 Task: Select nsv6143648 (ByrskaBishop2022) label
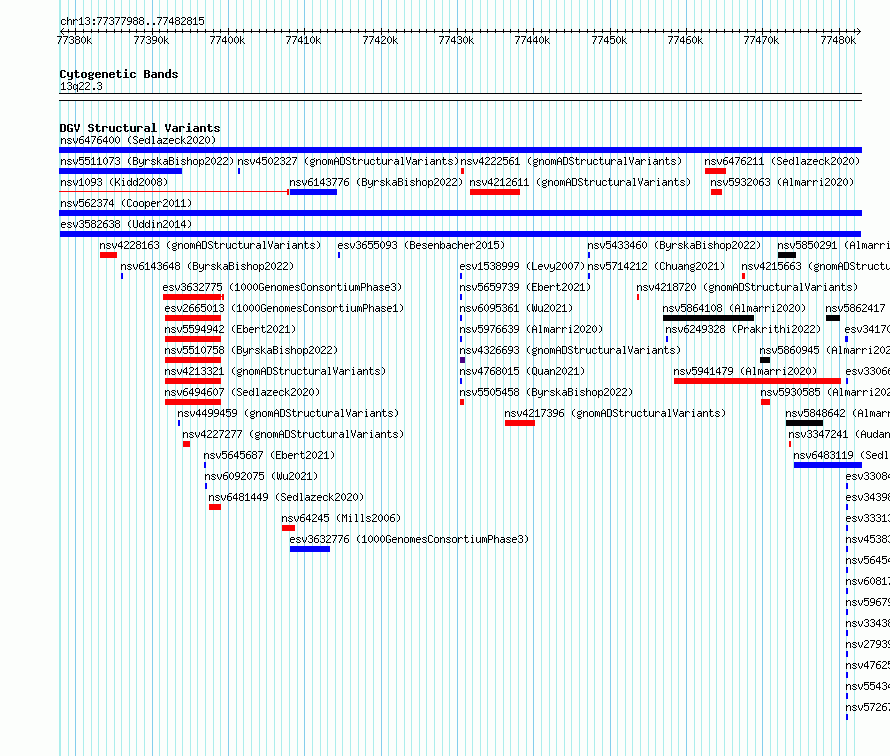pos(207,266)
